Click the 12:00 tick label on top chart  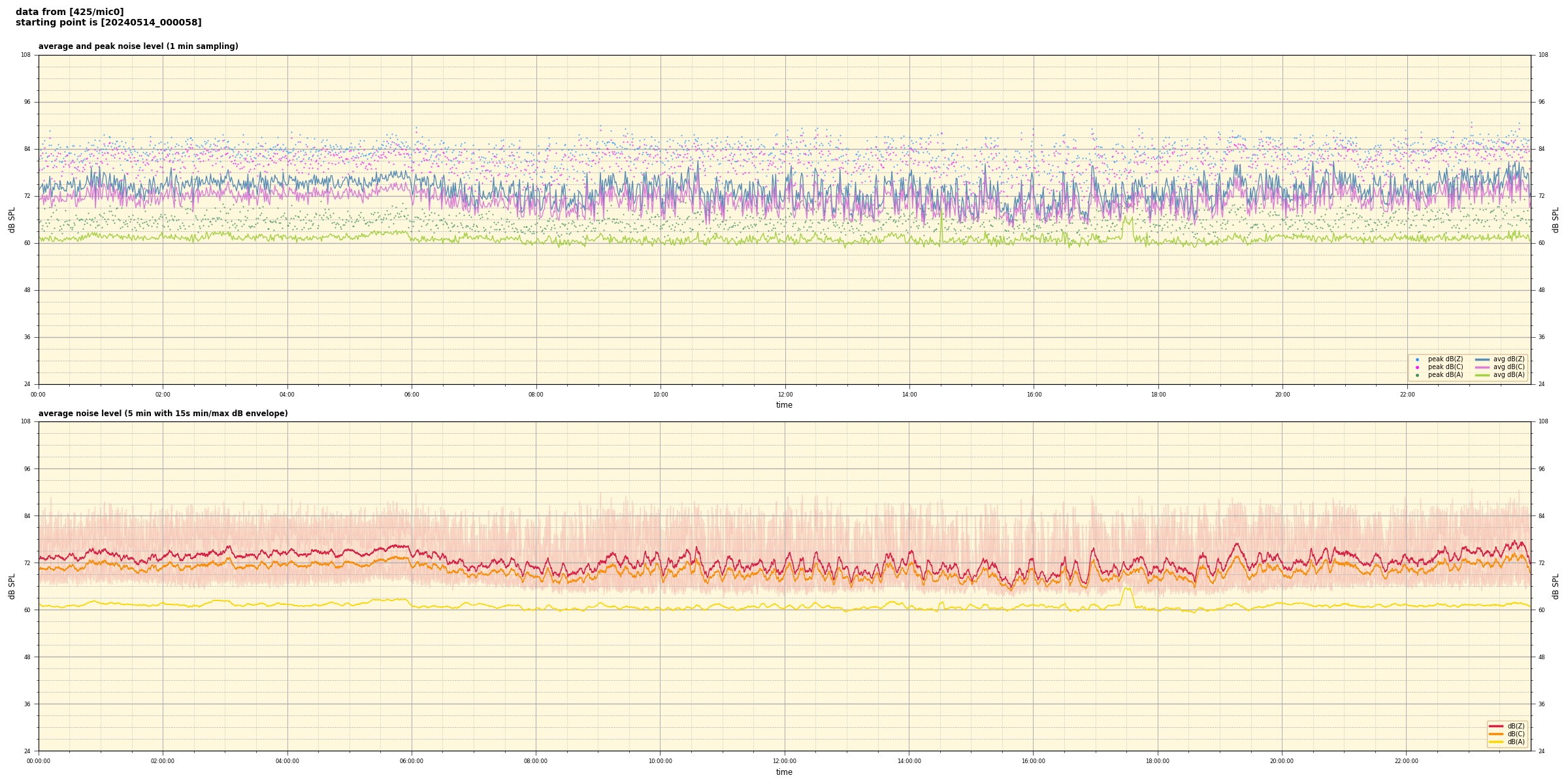point(785,395)
